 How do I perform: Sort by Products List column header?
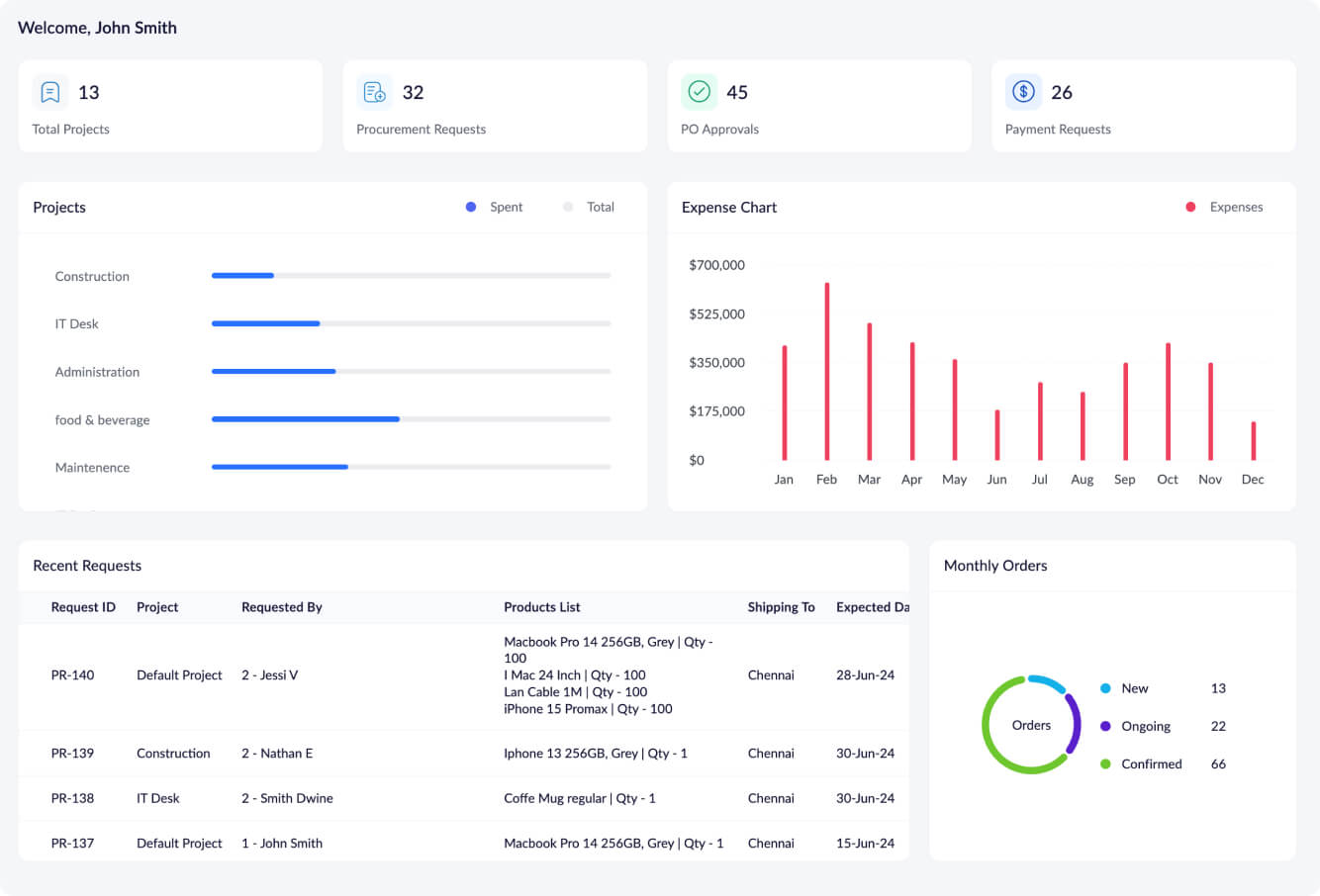541,607
